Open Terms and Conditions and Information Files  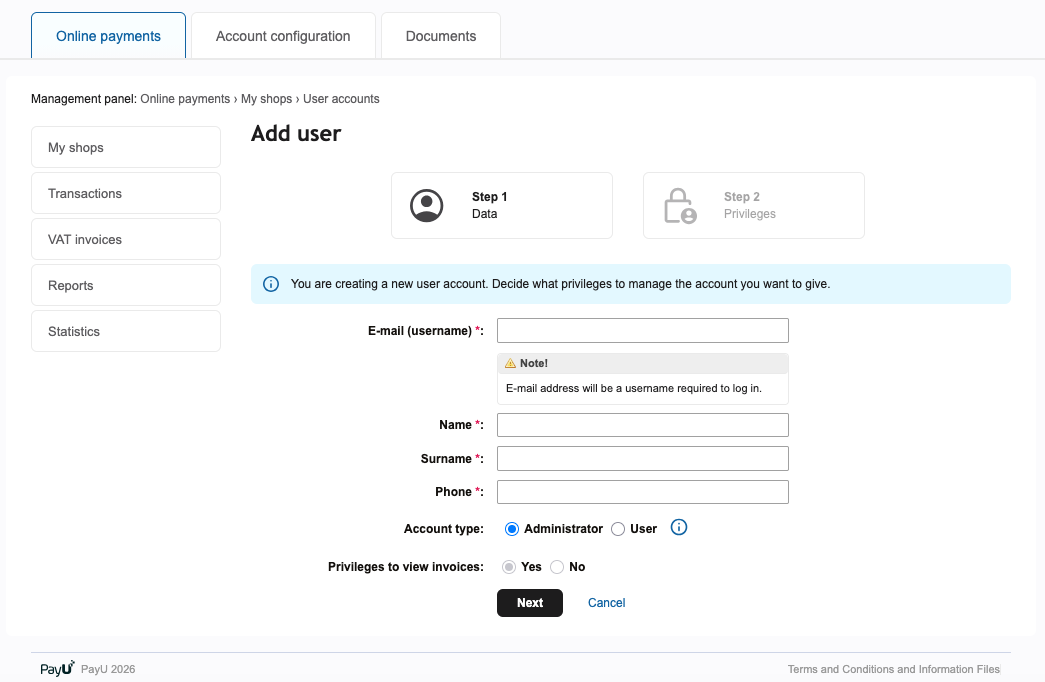coord(893,669)
